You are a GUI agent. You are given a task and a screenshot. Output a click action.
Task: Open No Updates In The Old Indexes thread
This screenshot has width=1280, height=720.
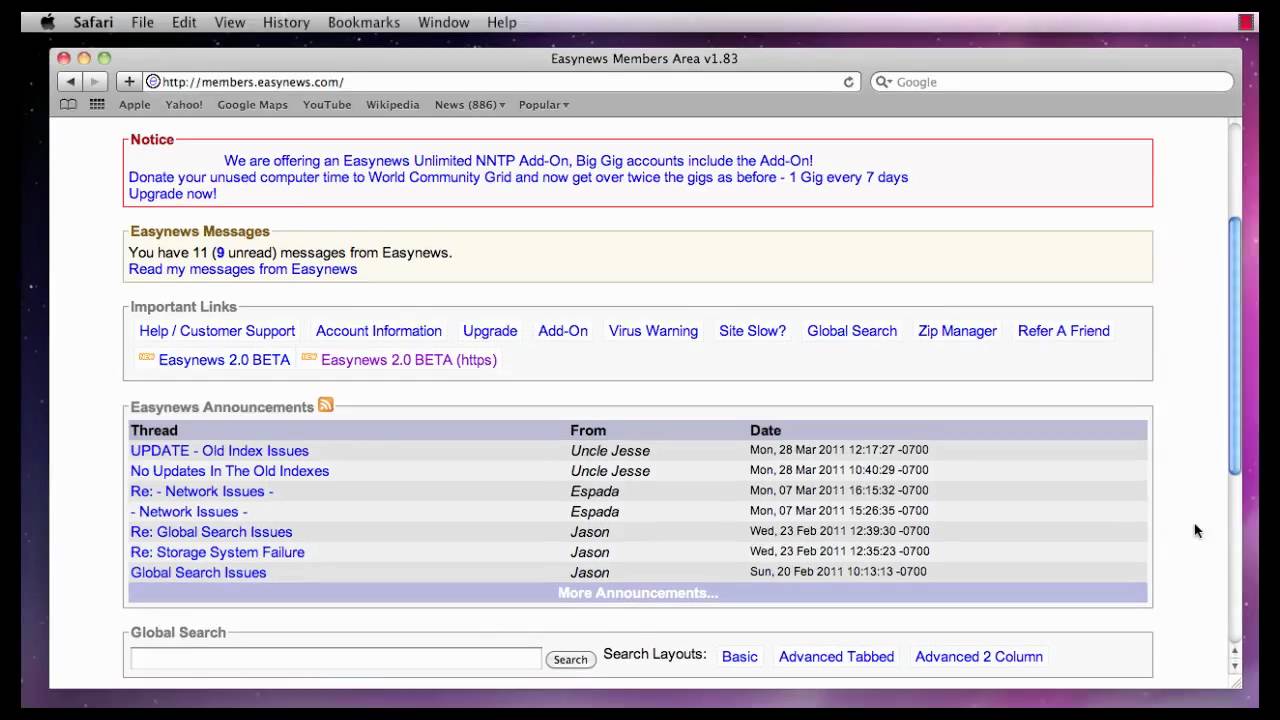click(x=230, y=471)
